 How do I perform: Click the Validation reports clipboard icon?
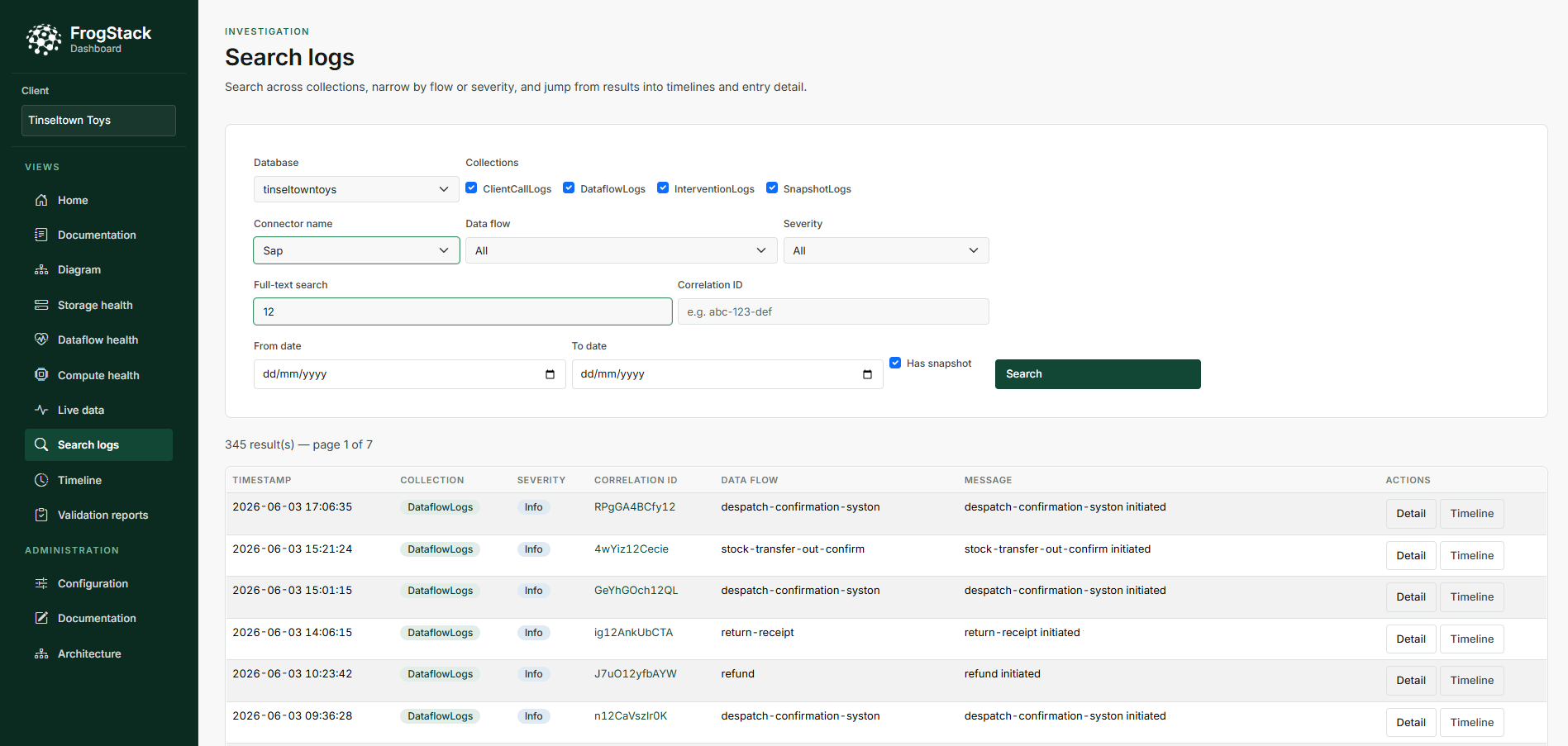41,515
